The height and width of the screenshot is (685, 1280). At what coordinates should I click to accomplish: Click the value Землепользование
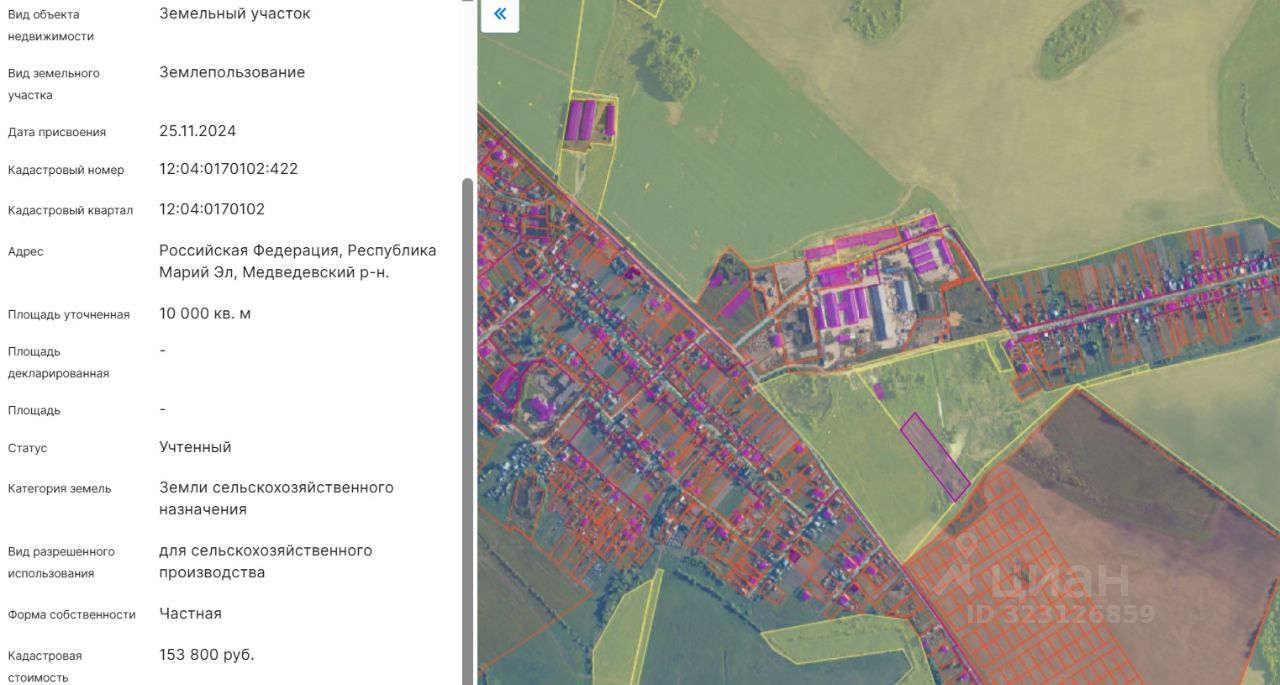(232, 72)
